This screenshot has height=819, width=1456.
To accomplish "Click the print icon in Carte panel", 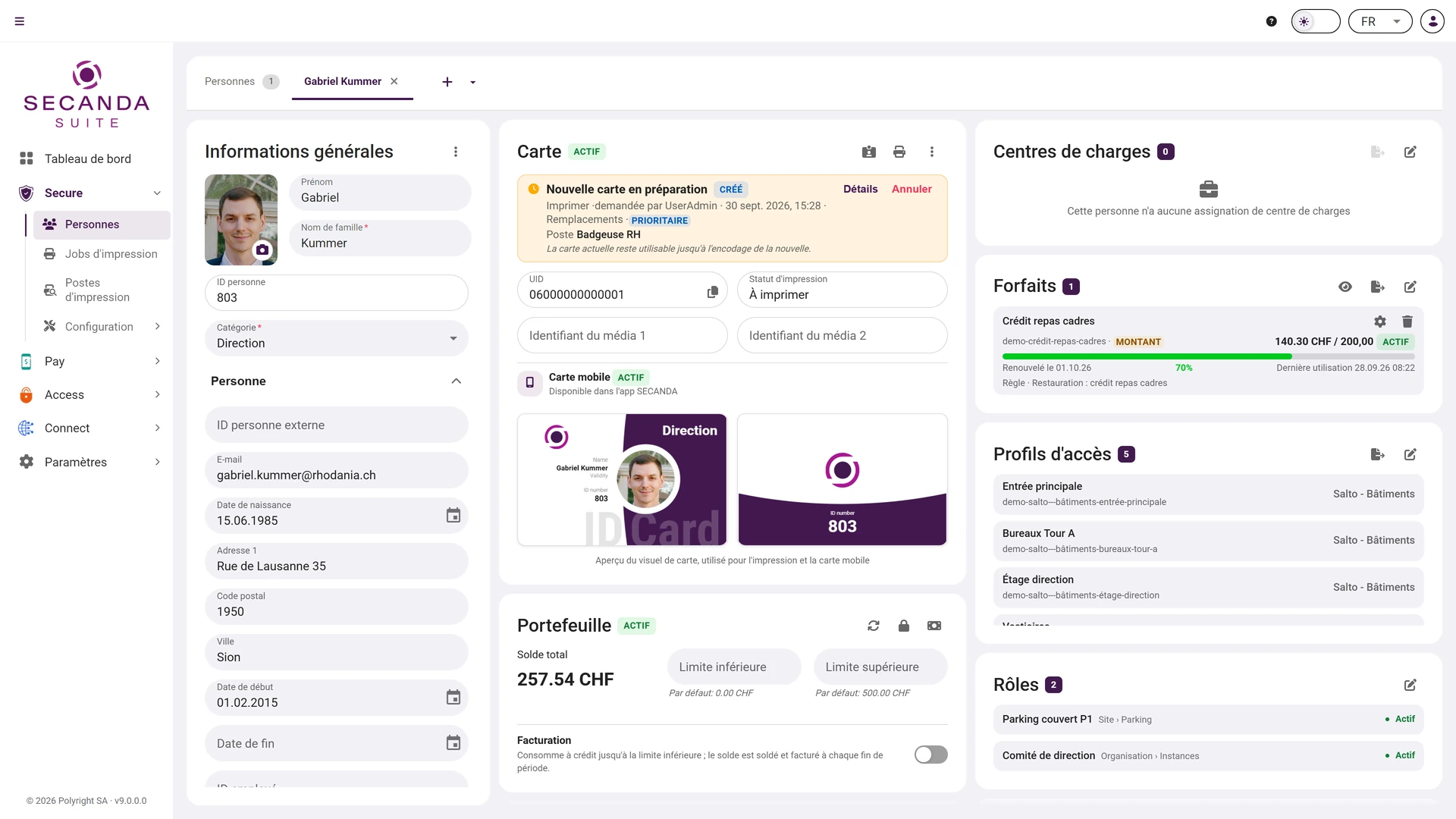I will pos(899,152).
